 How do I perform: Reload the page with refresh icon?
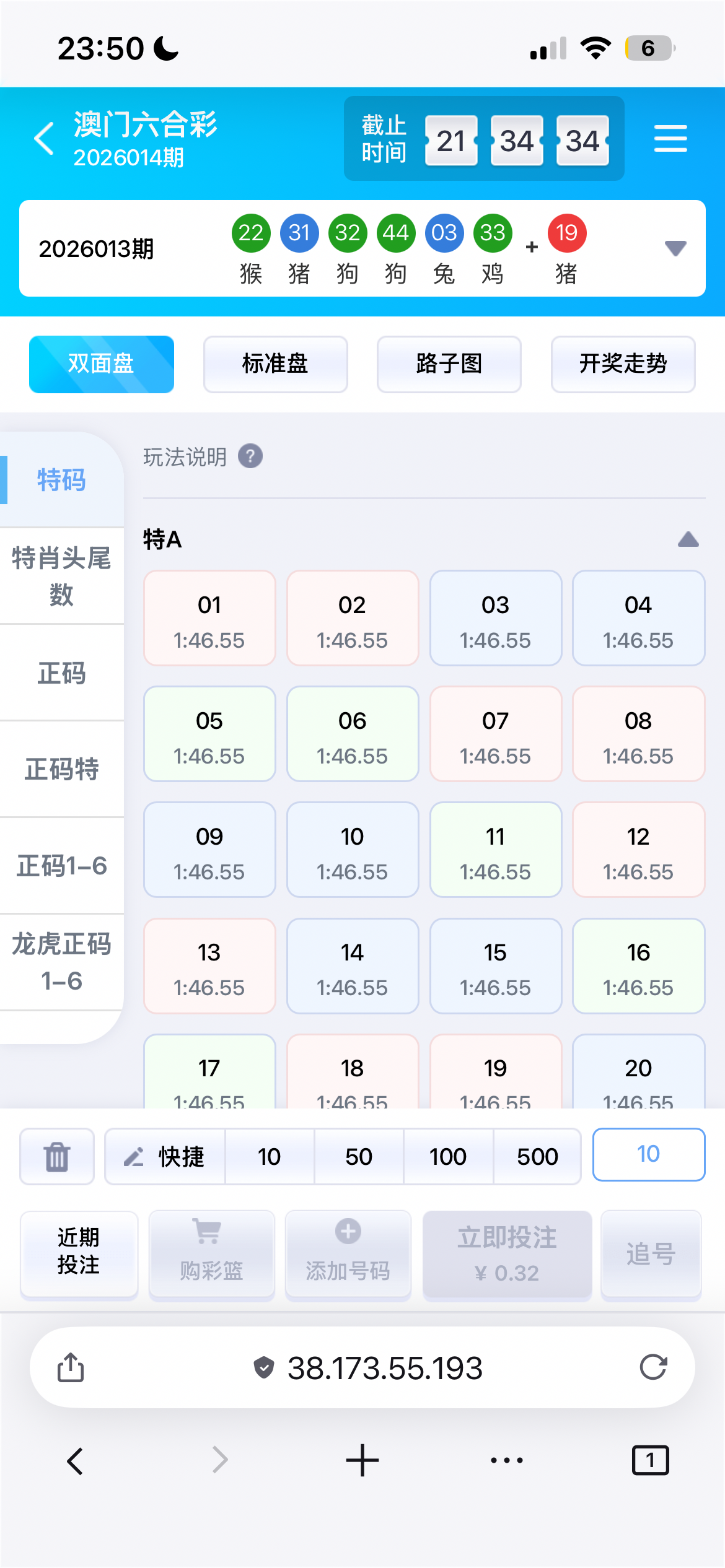point(653,1367)
